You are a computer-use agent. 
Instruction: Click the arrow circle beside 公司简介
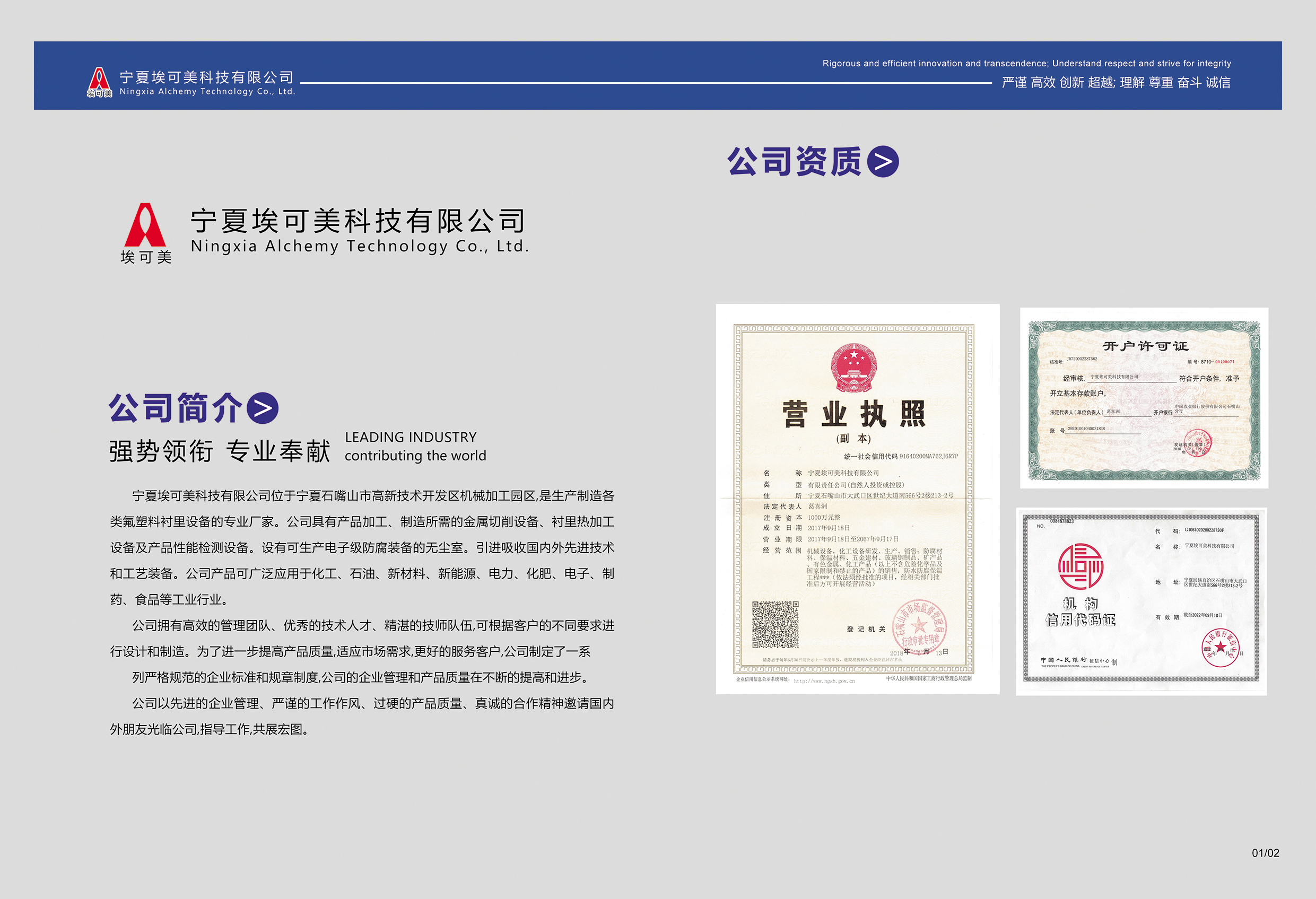tap(263, 408)
